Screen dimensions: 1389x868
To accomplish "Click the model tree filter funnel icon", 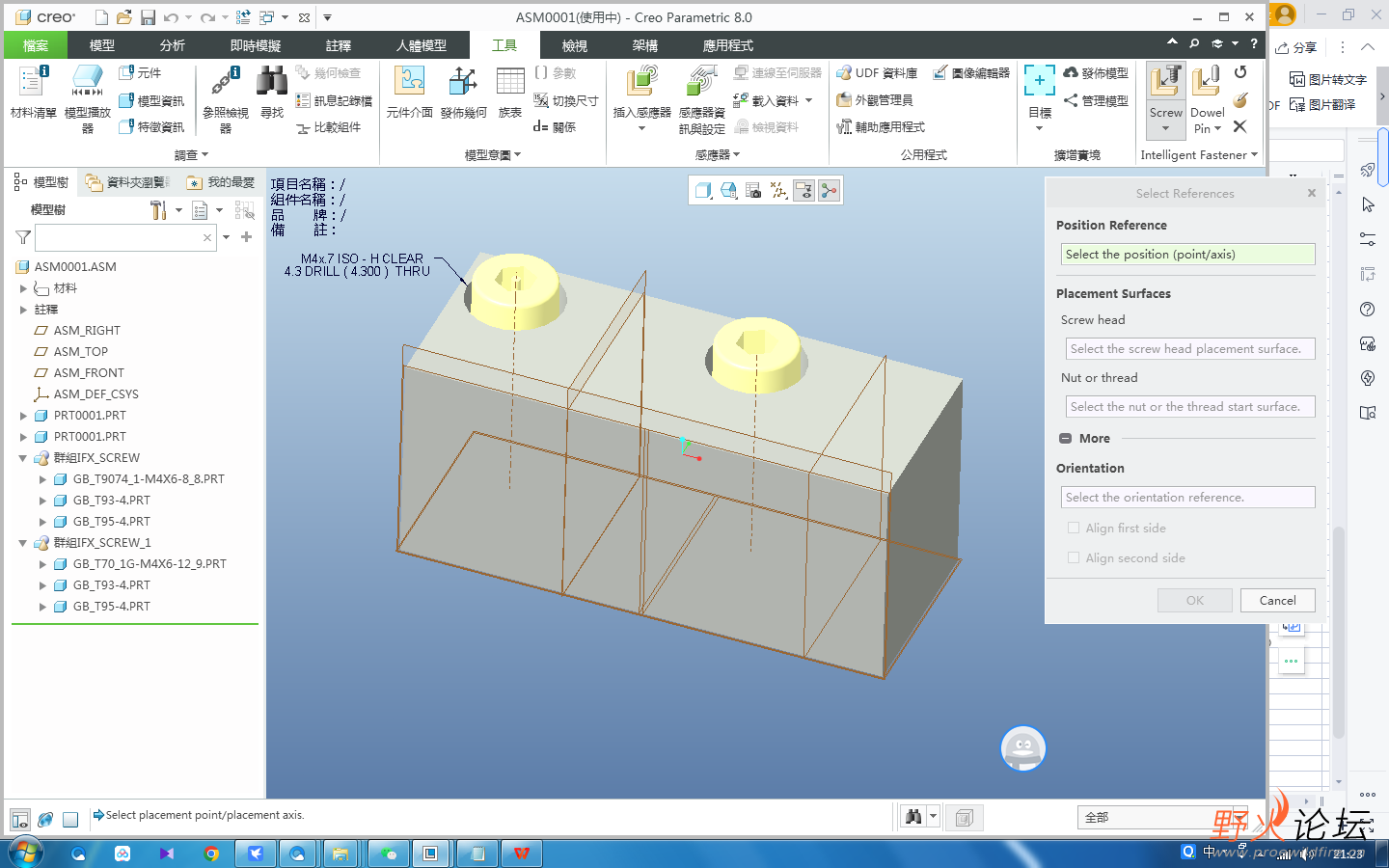I will (x=24, y=237).
